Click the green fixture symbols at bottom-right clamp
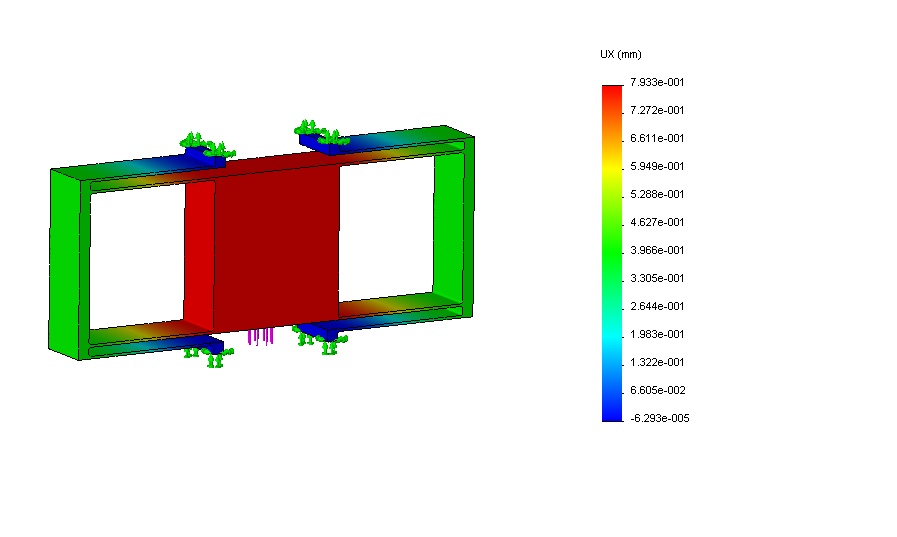Screen dimensions: 897x537 tap(322, 340)
